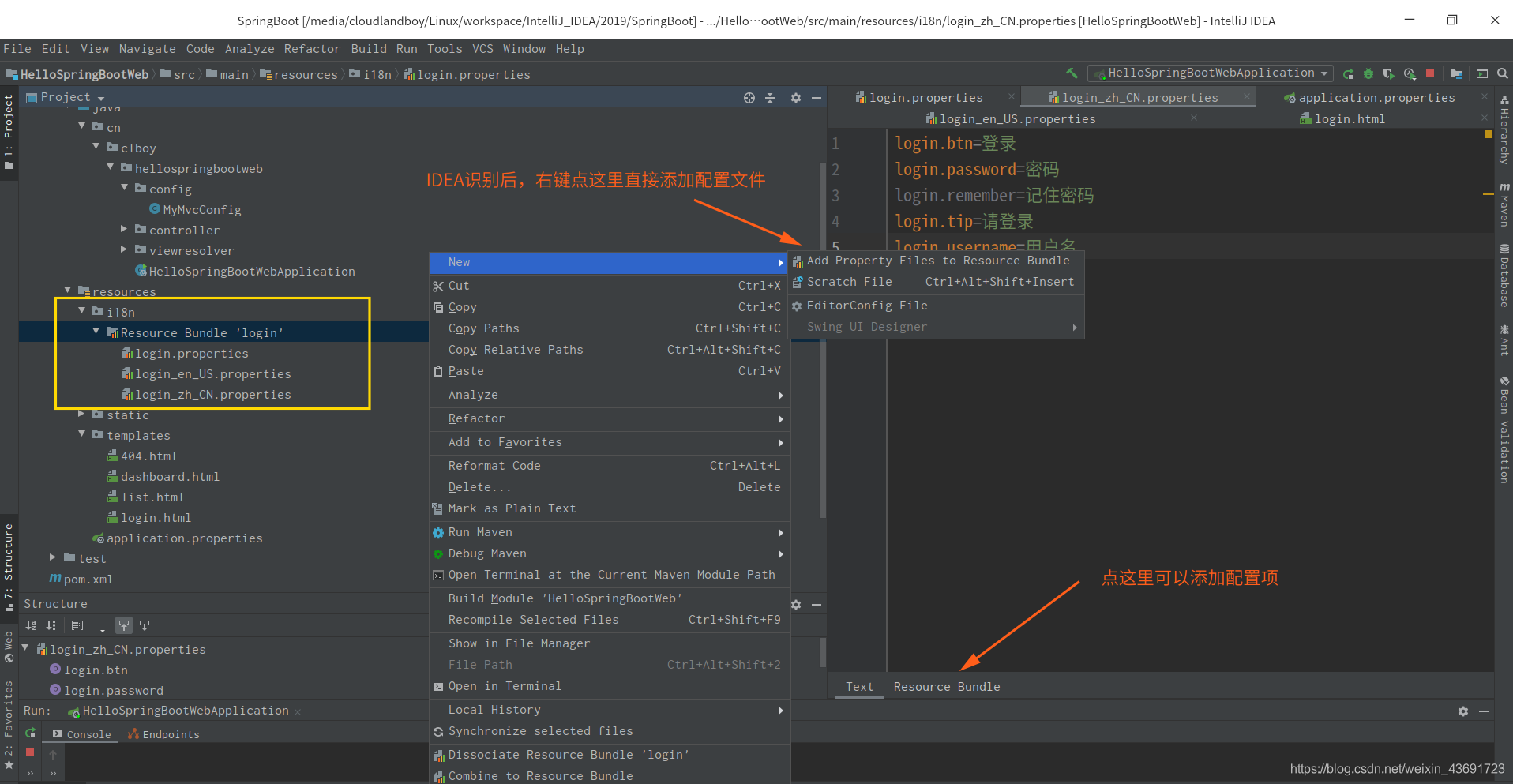Open Search Everywhere with the magnifier icon
The height and width of the screenshot is (784, 1513).
[x=1503, y=73]
